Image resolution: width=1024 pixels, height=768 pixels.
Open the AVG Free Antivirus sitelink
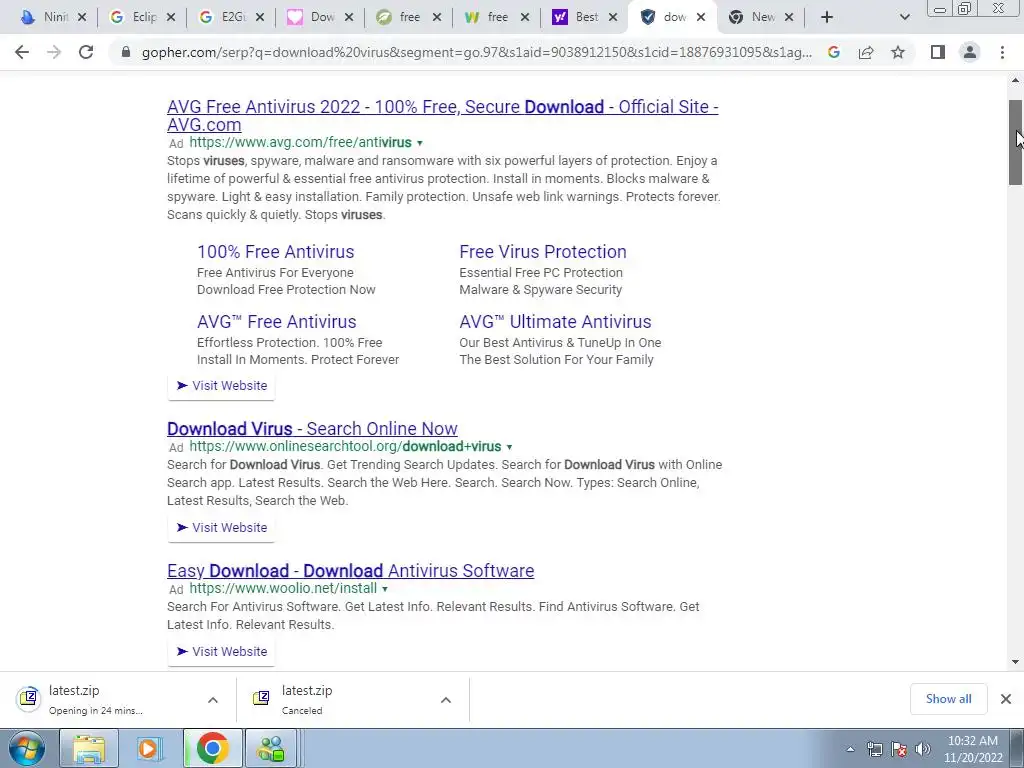coord(277,321)
